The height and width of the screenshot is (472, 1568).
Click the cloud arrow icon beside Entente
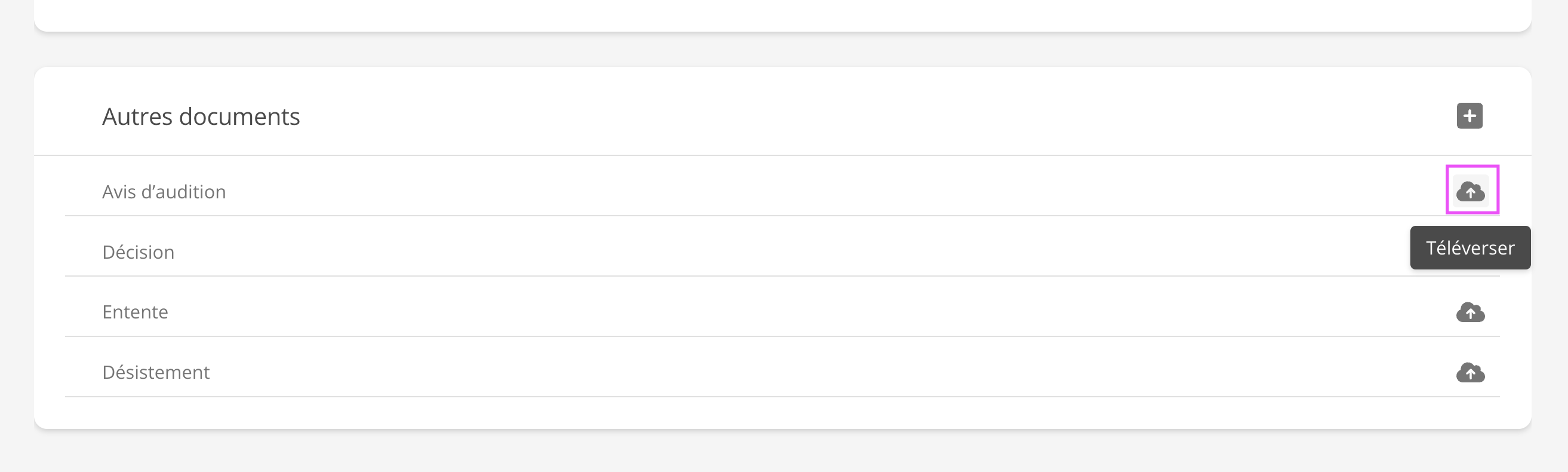pyautogui.click(x=1471, y=312)
